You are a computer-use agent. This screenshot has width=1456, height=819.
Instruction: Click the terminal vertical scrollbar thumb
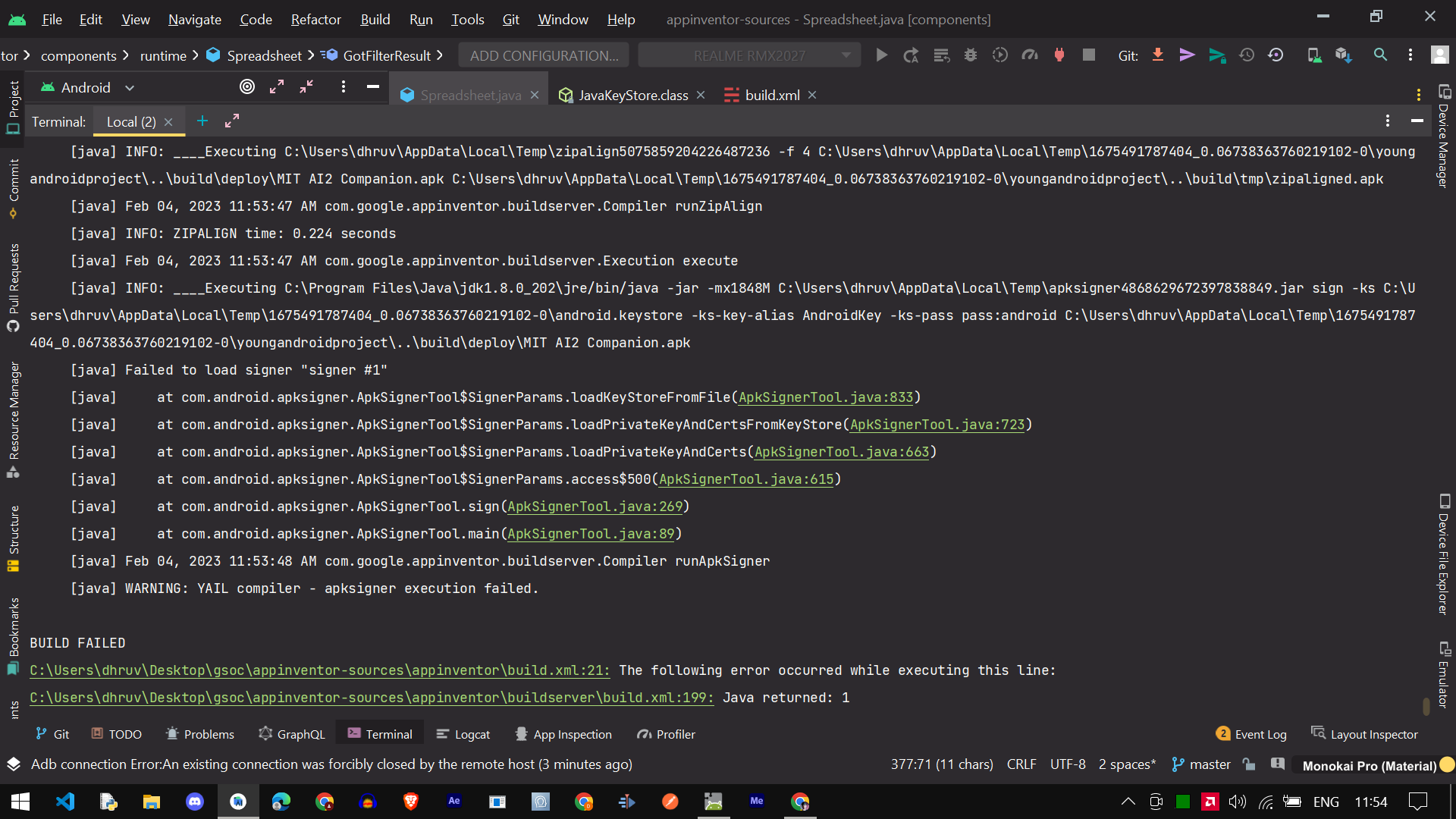click(x=1426, y=705)
